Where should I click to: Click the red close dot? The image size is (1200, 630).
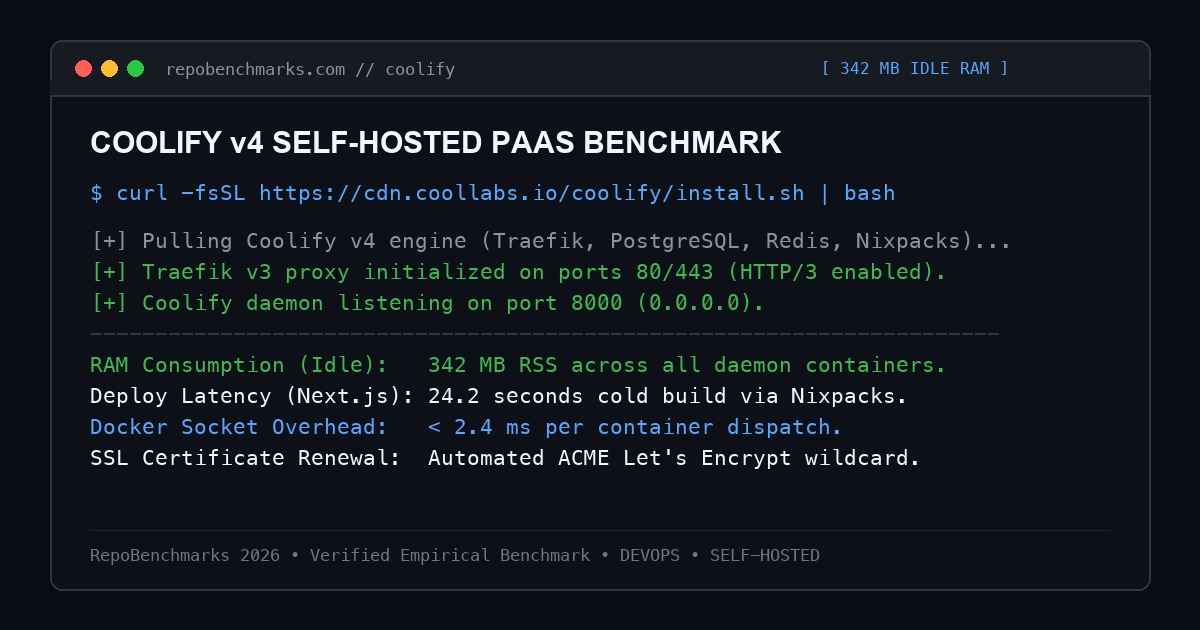click(83, 69)
